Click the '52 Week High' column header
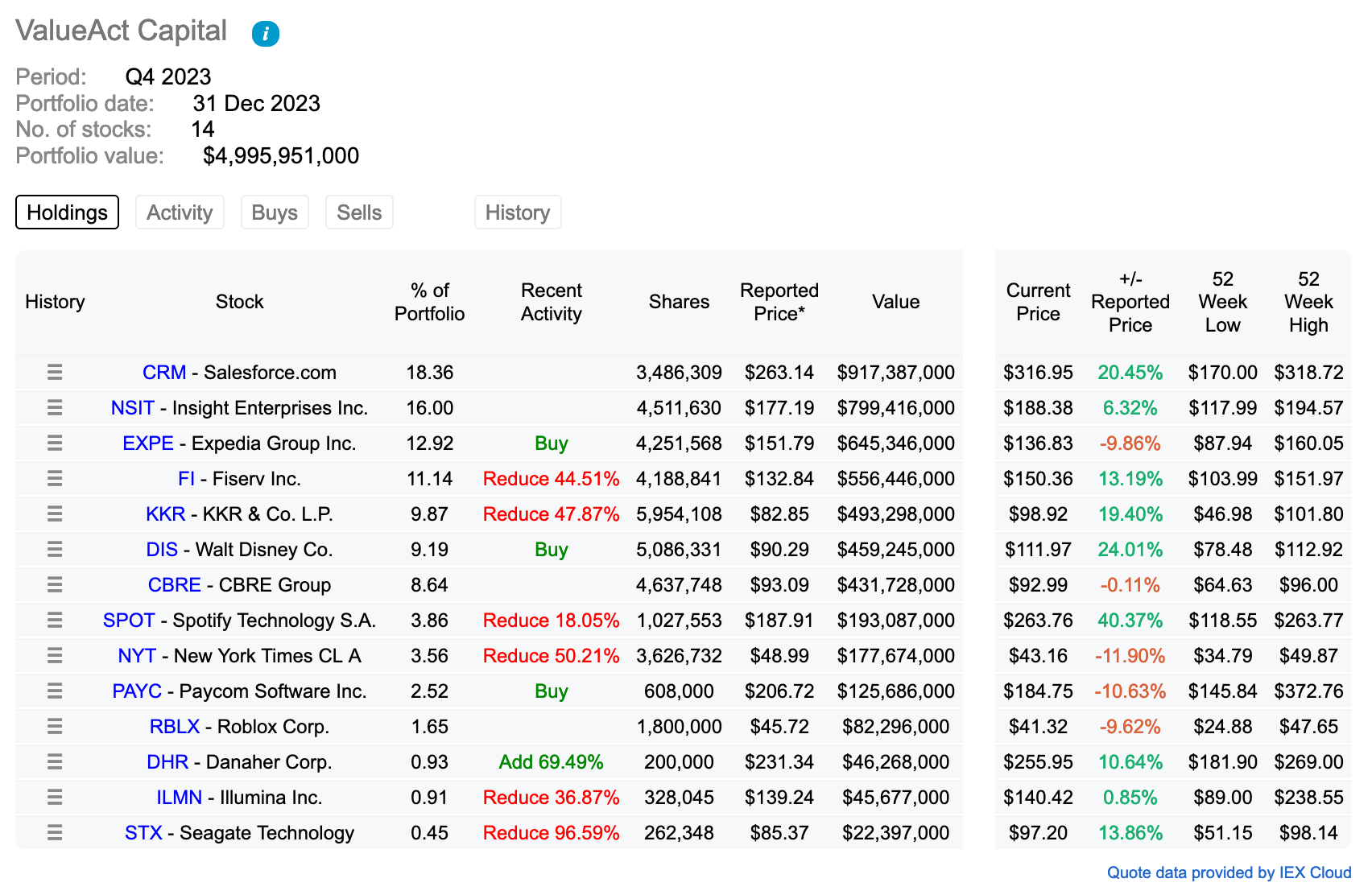The width and height of the screenshot is (1372, 895). [x=1309, y=302]
